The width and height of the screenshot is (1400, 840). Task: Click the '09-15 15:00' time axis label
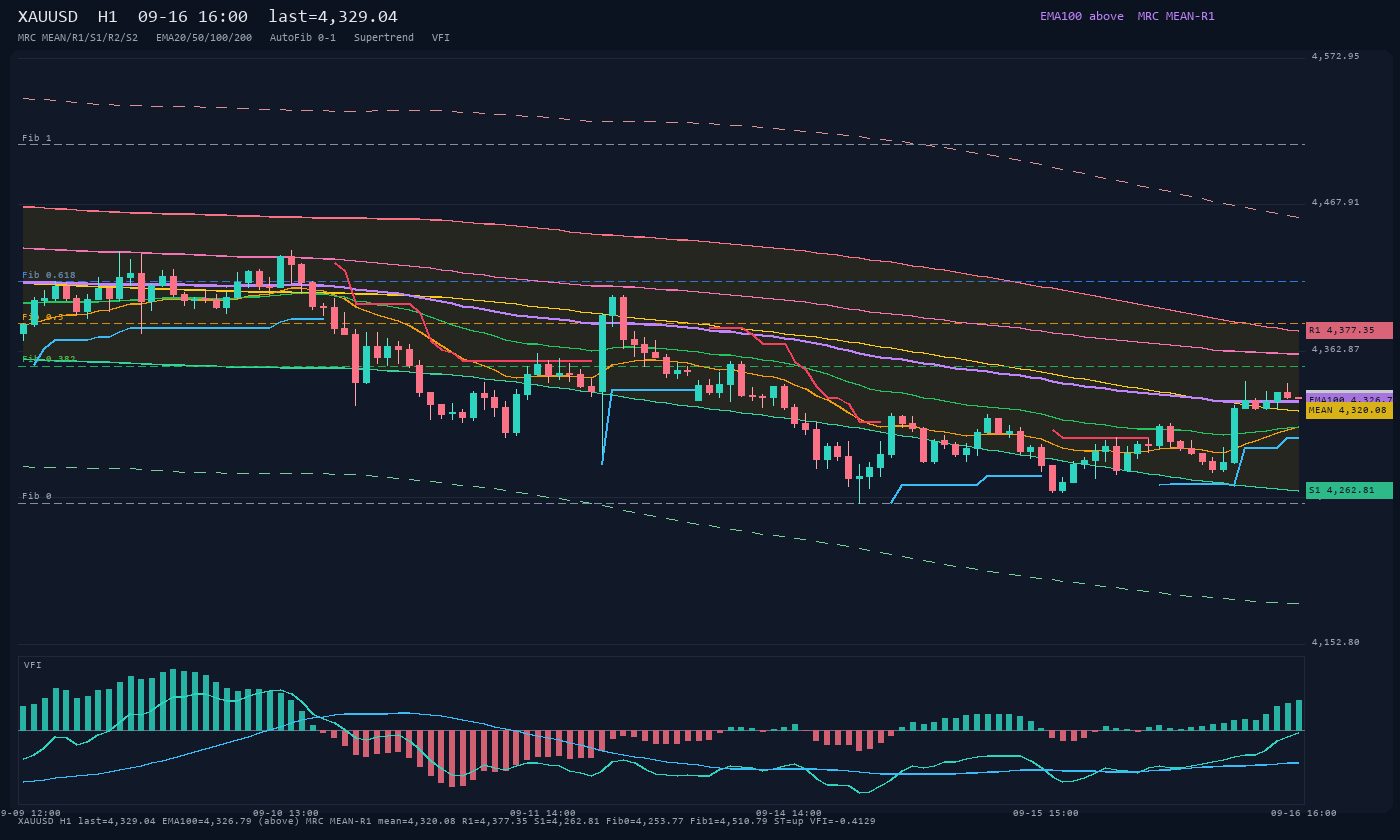(x=1046, y=813)
